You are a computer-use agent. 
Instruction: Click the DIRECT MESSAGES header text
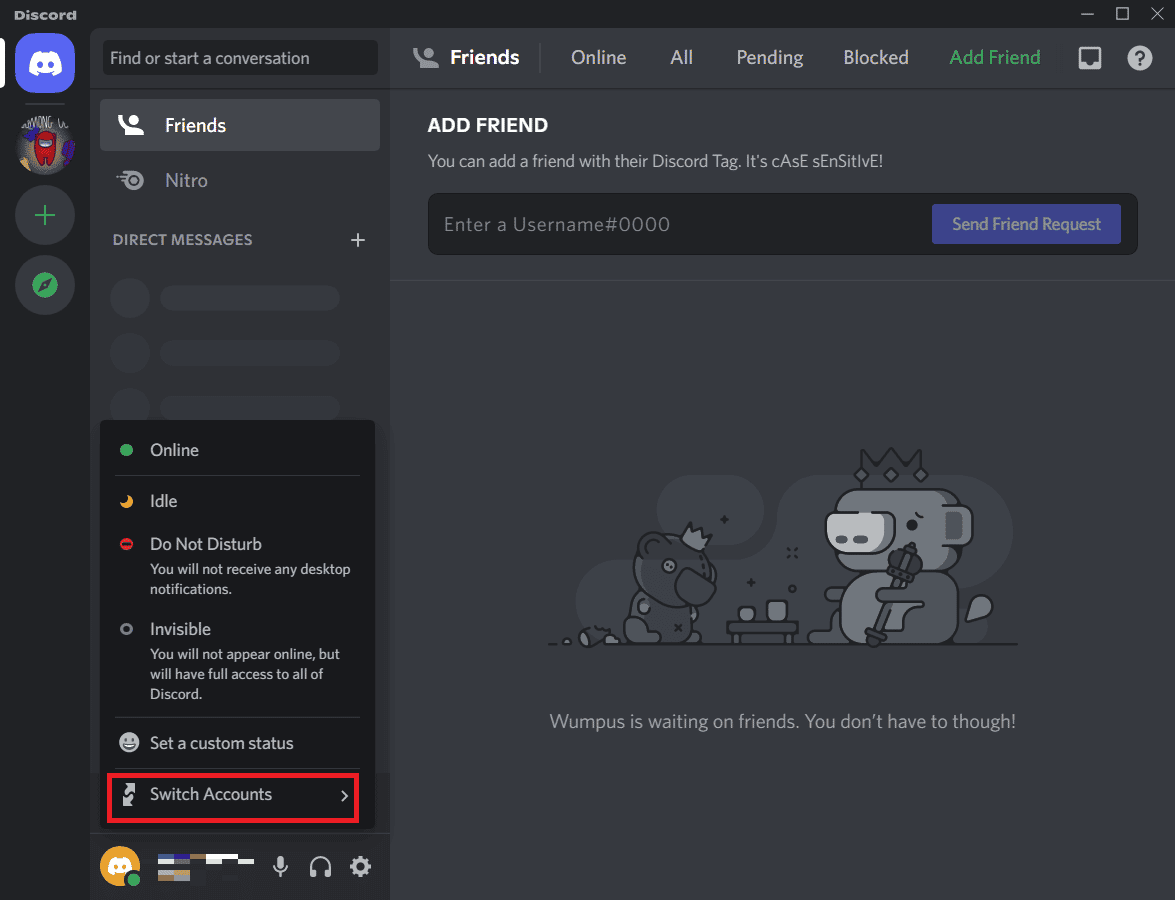(182, 240)
